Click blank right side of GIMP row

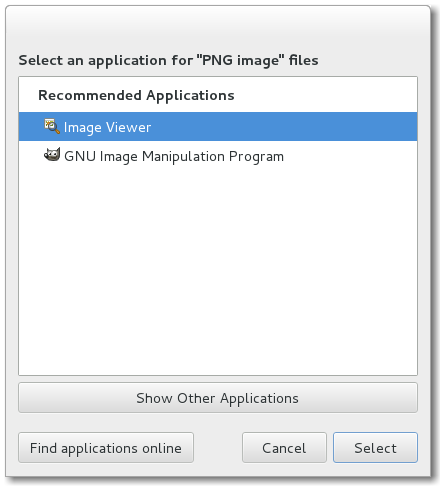coord(350,156)
